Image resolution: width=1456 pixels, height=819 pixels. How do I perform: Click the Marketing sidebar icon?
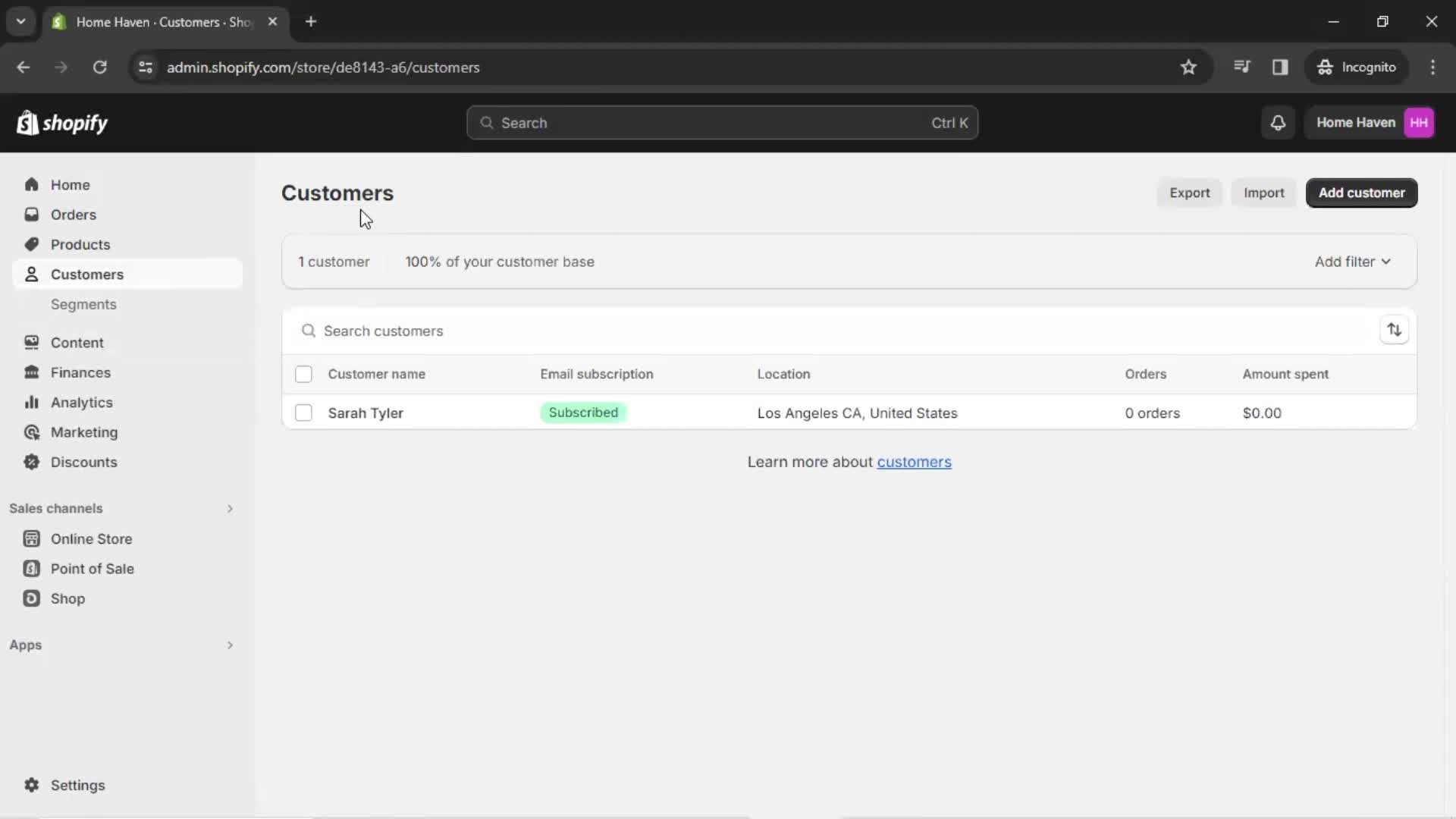point(31,432)
